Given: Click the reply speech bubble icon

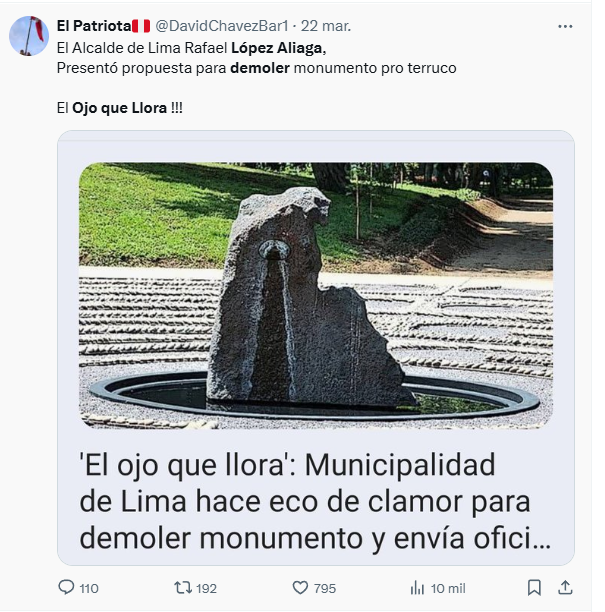Looking at the screenshot, I should pyautogui.click(x=66, y=587).
